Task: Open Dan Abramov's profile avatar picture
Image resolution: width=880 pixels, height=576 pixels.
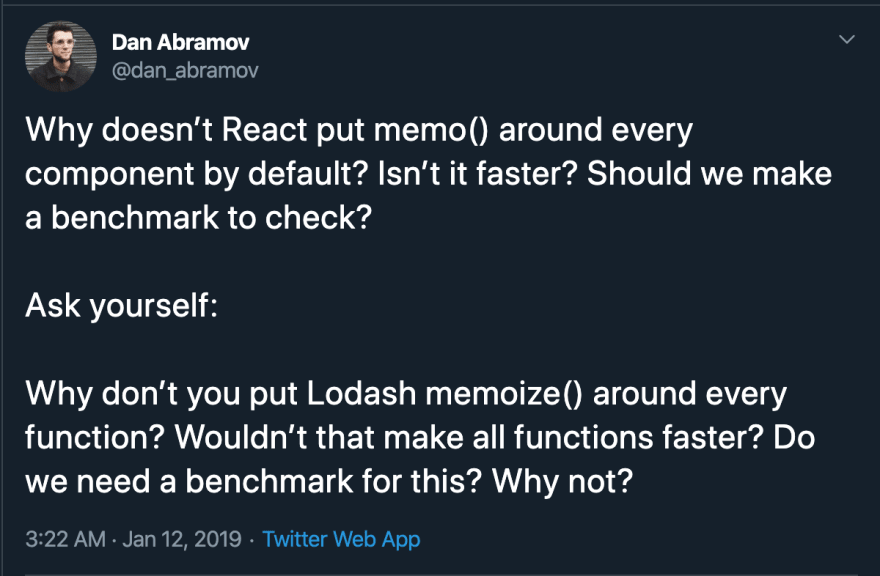Action: click(61, 56)
